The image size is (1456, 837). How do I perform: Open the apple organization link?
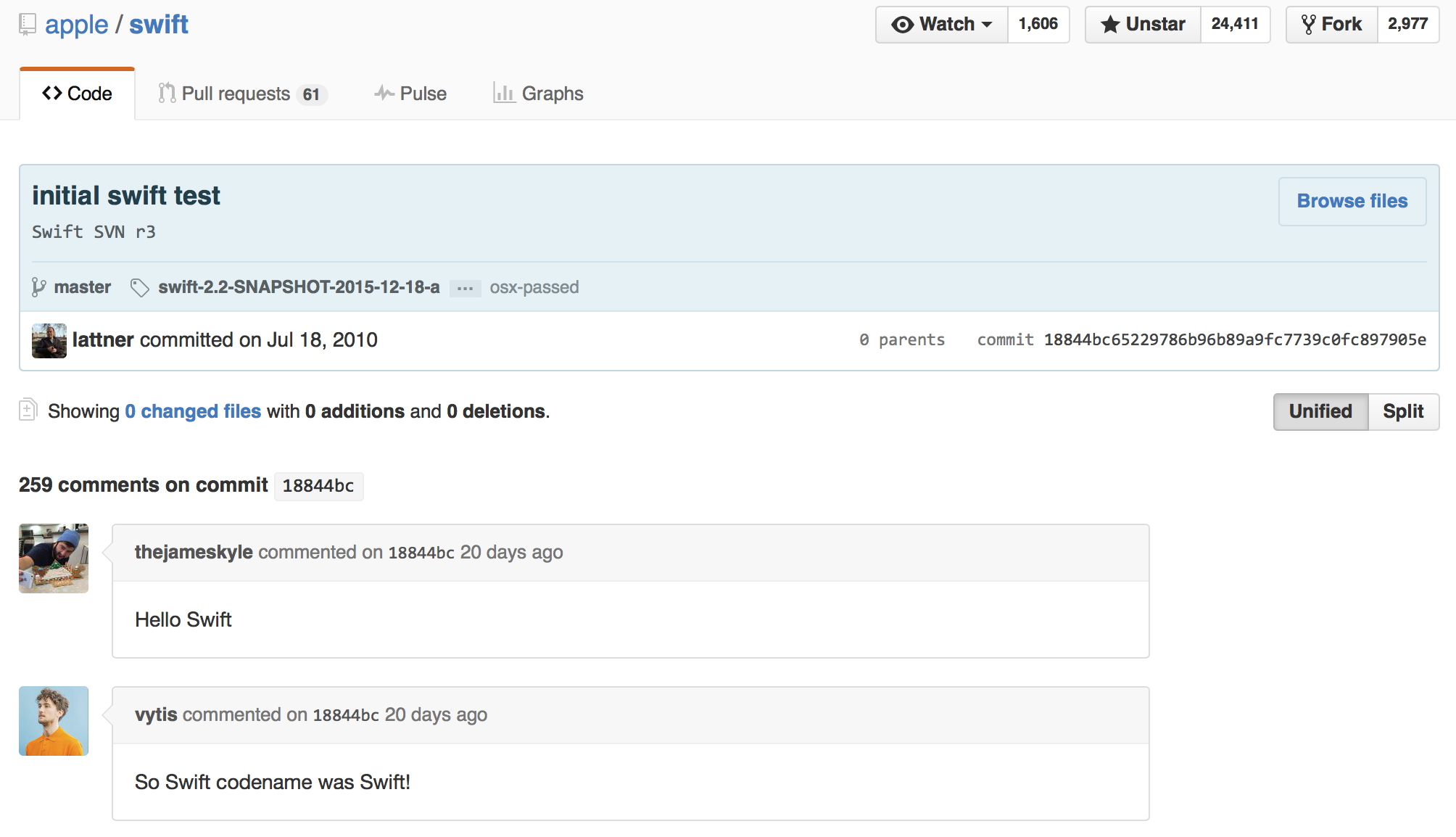click(76, 25)
